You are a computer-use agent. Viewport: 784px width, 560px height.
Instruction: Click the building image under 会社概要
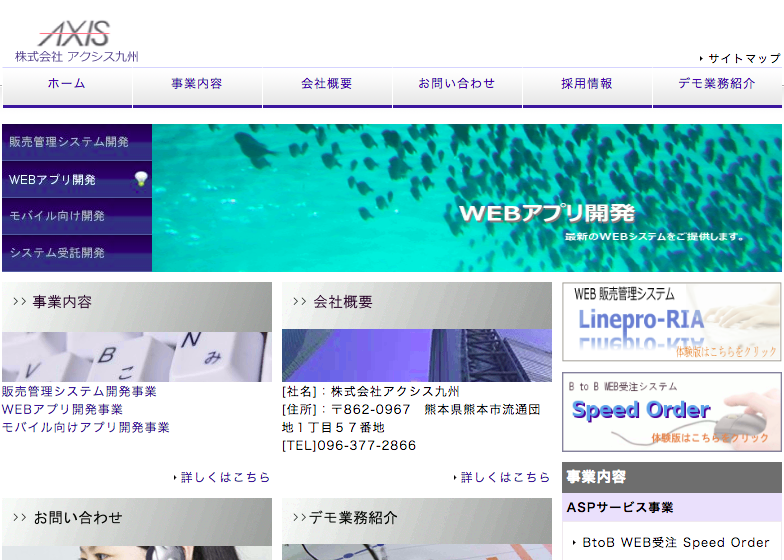click(416, 355)
